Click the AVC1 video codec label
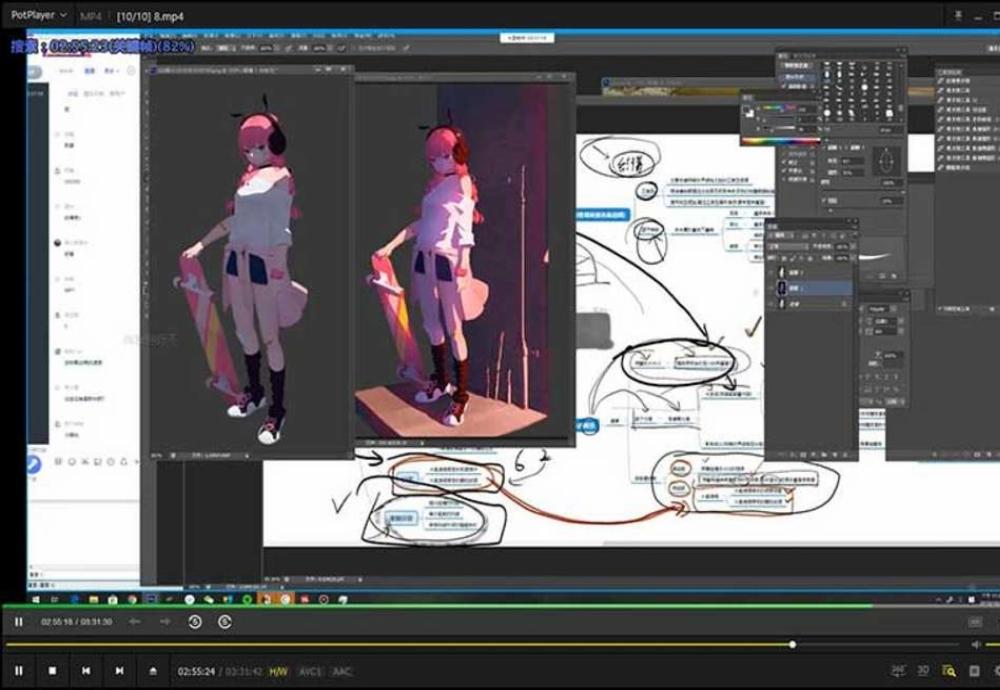This screenshot has width=1000, height=690. 311,671
